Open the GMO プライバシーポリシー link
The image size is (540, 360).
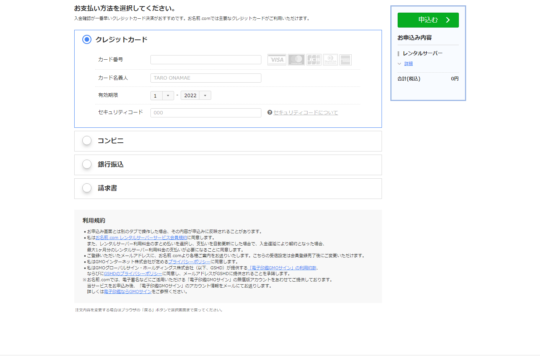(x=189, y=262)
